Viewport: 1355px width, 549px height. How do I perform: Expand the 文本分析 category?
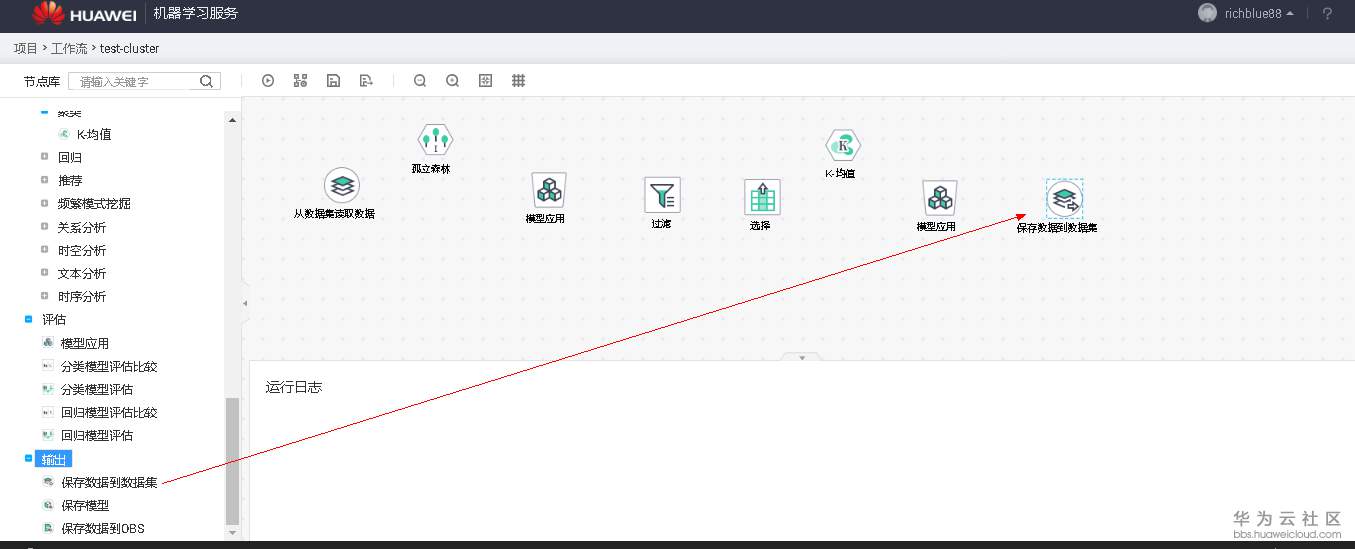click(x=44, y=273)
